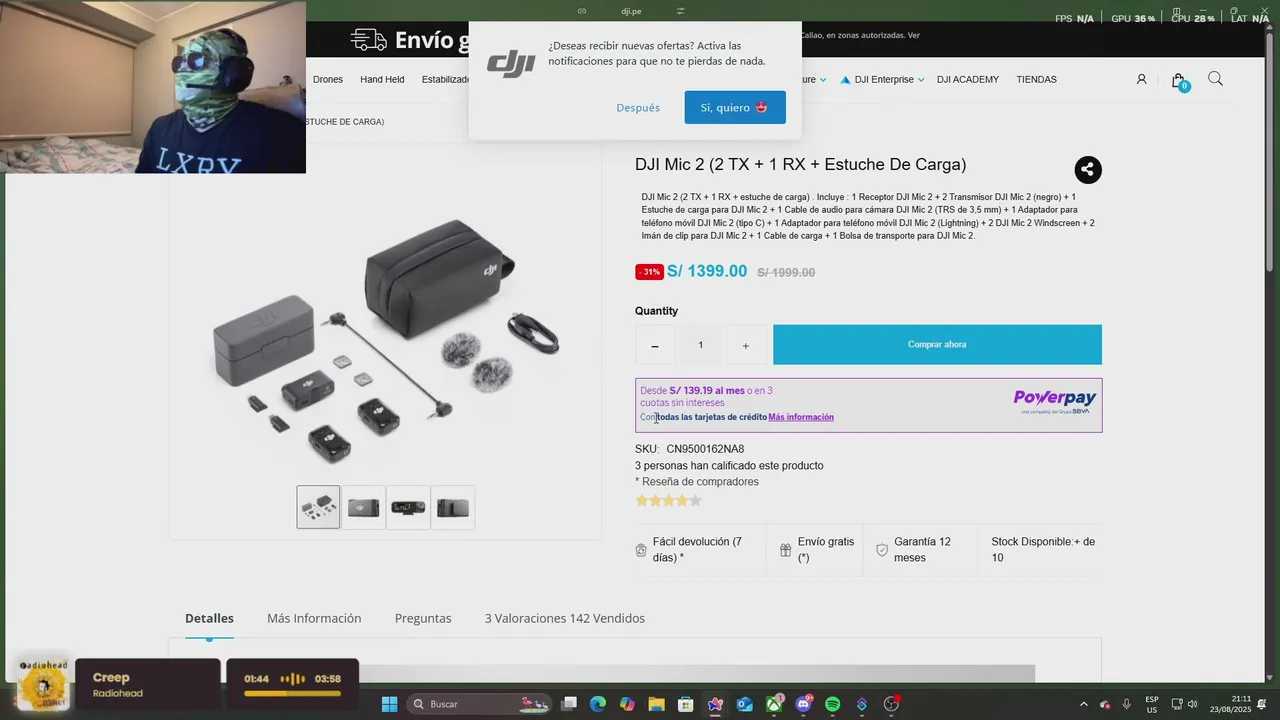Open the notifications bell in the taskbar
Image resolution: width=1280 pixels, height=720 pixels.
click(1262, 704)
